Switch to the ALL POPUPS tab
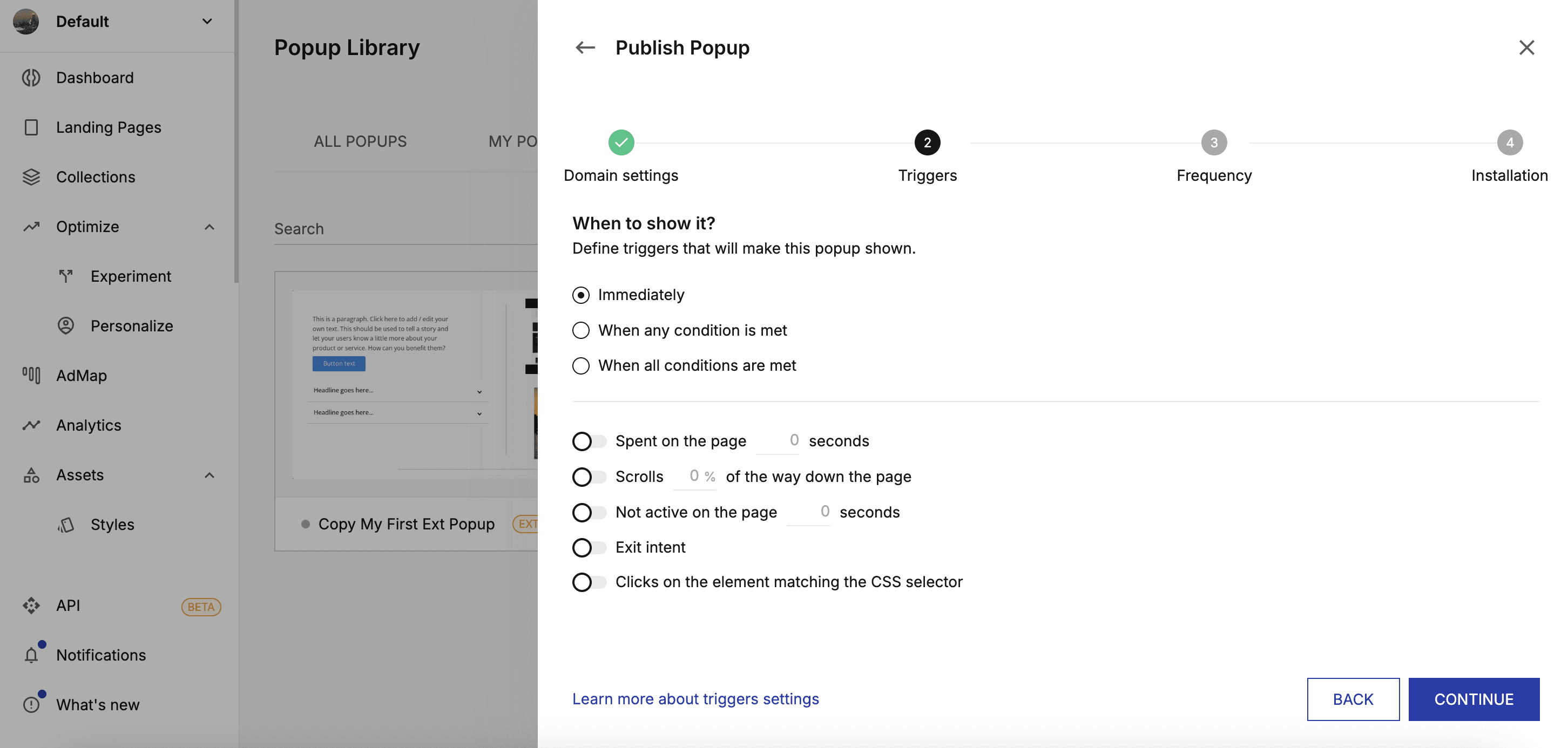 point(360,141)
